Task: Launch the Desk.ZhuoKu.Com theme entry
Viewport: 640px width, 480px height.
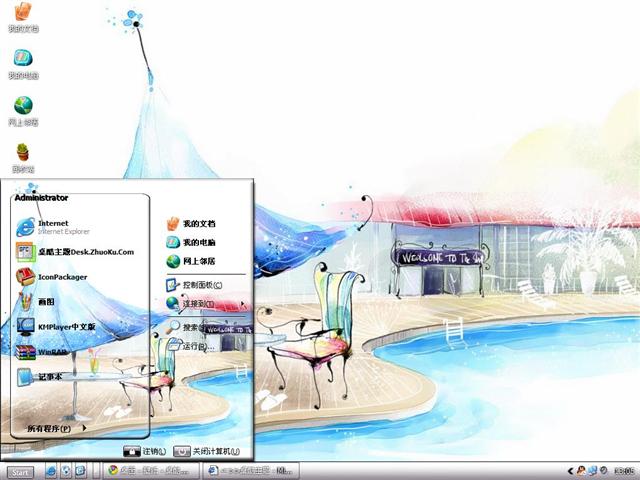Action: coord(75,252)
